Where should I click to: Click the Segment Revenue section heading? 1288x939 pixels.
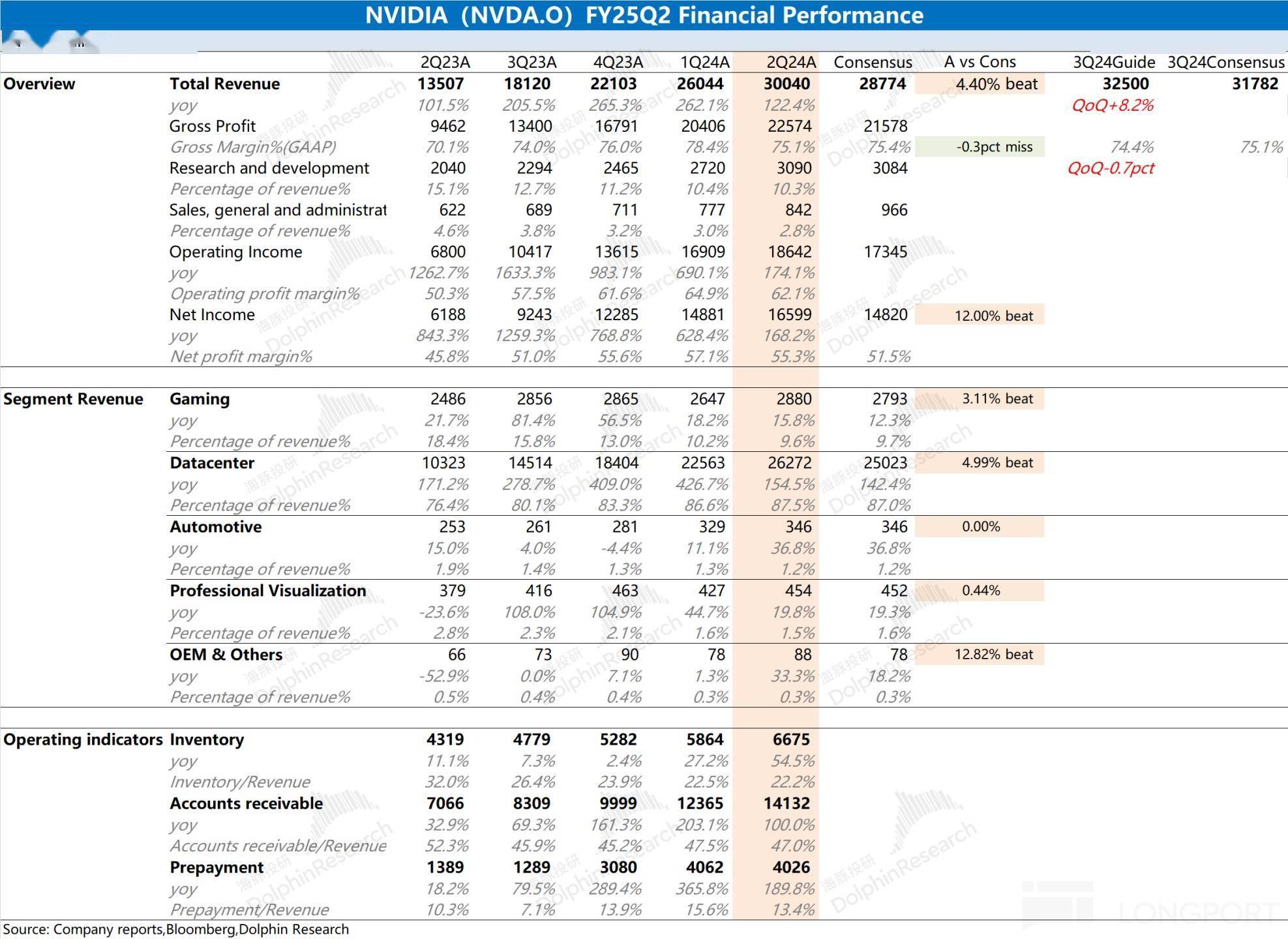(73, 399)
